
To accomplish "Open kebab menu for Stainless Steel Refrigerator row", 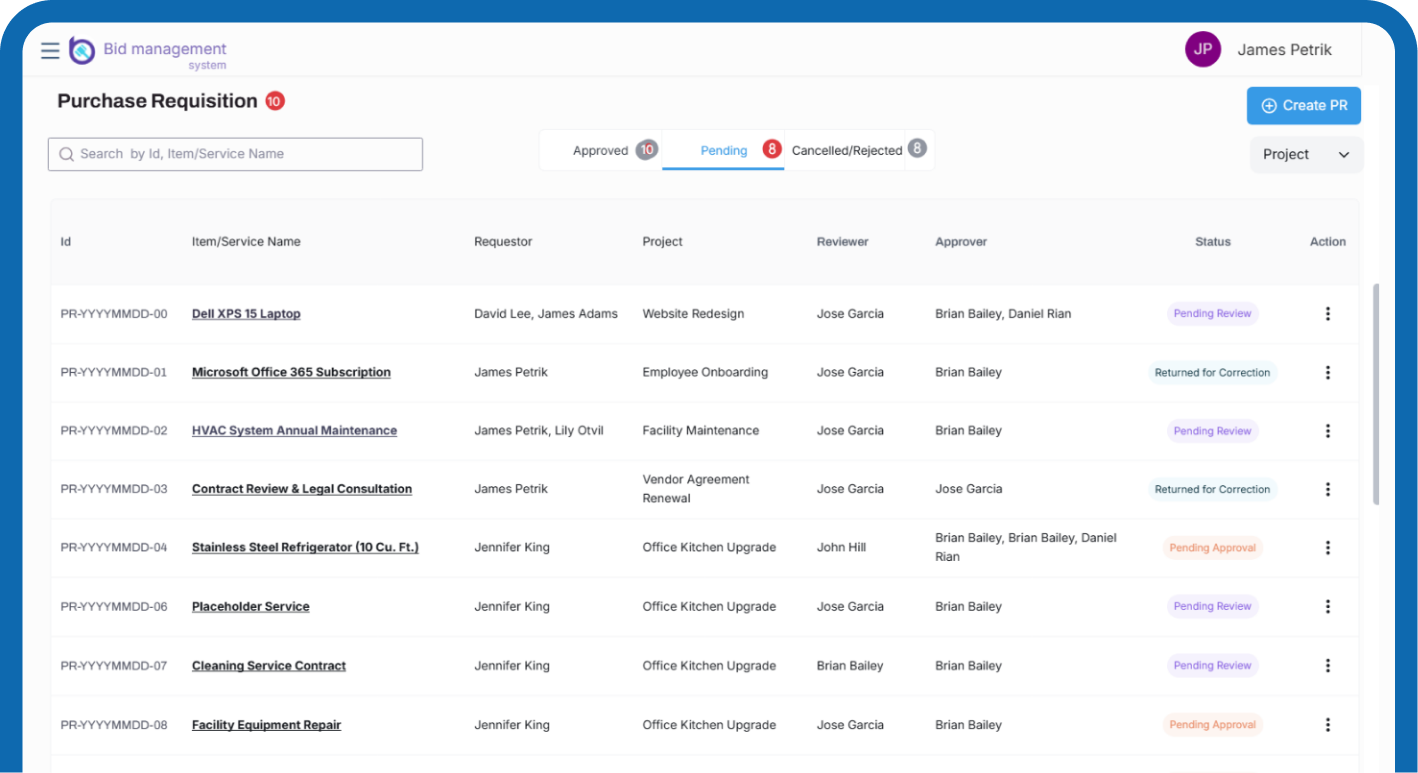I will (x=1327, y=548).
